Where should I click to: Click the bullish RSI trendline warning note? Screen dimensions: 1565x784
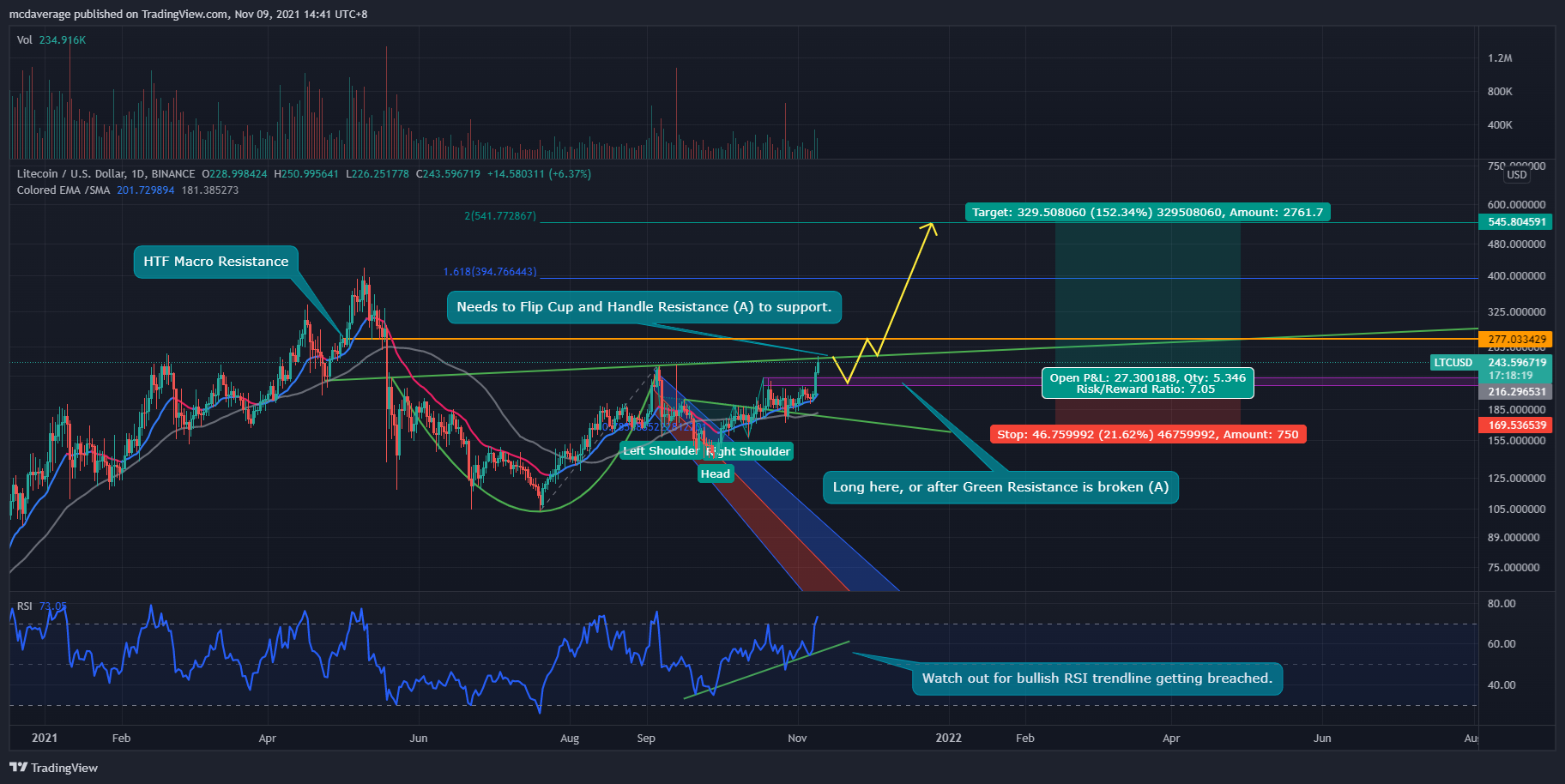[x=1097, y=678]
